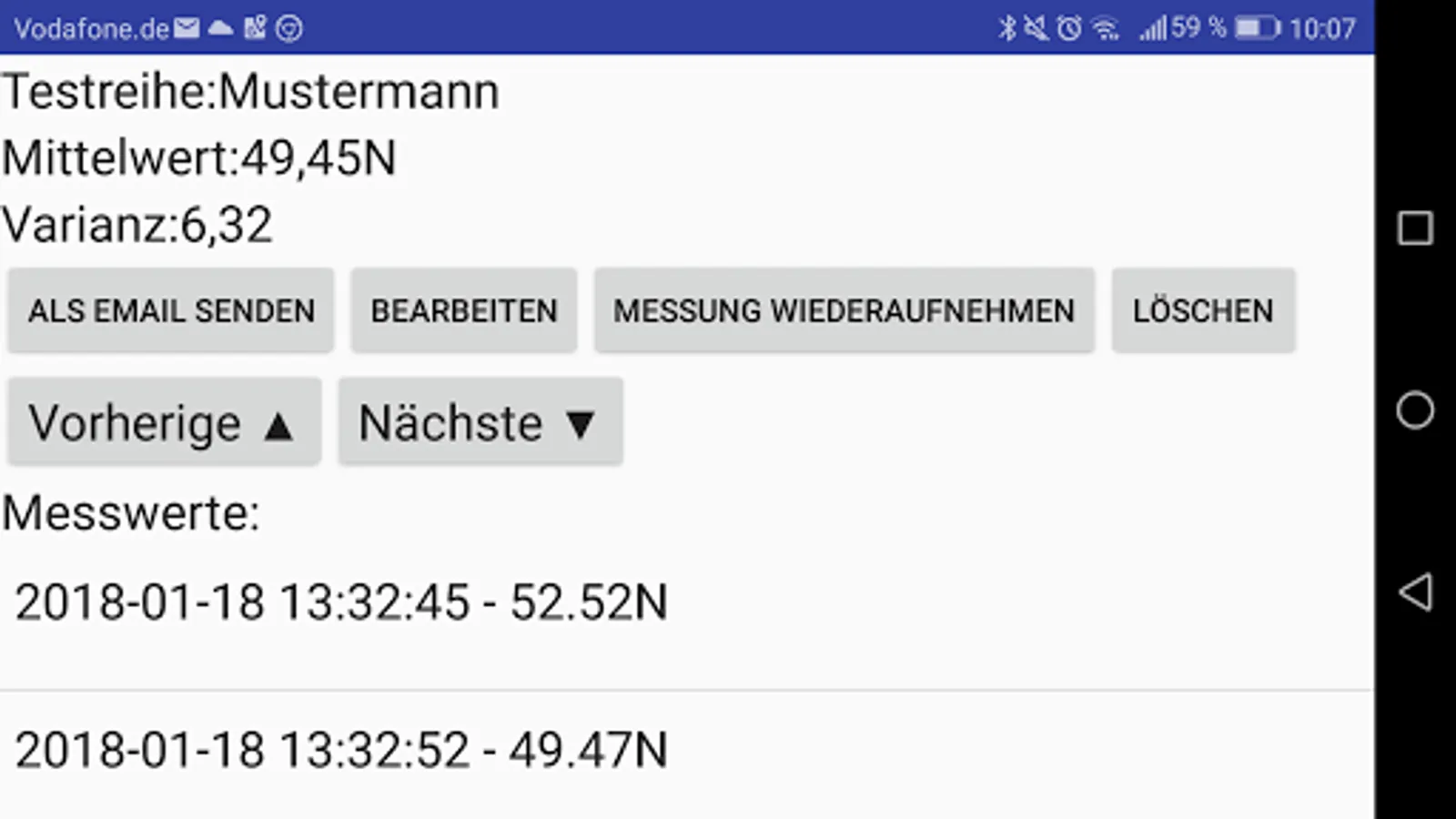Image resolution: width=1456 pixels, height=819 pixels.
Task: Edit the series using BEARBEITEN
Action: coord(464,310)
